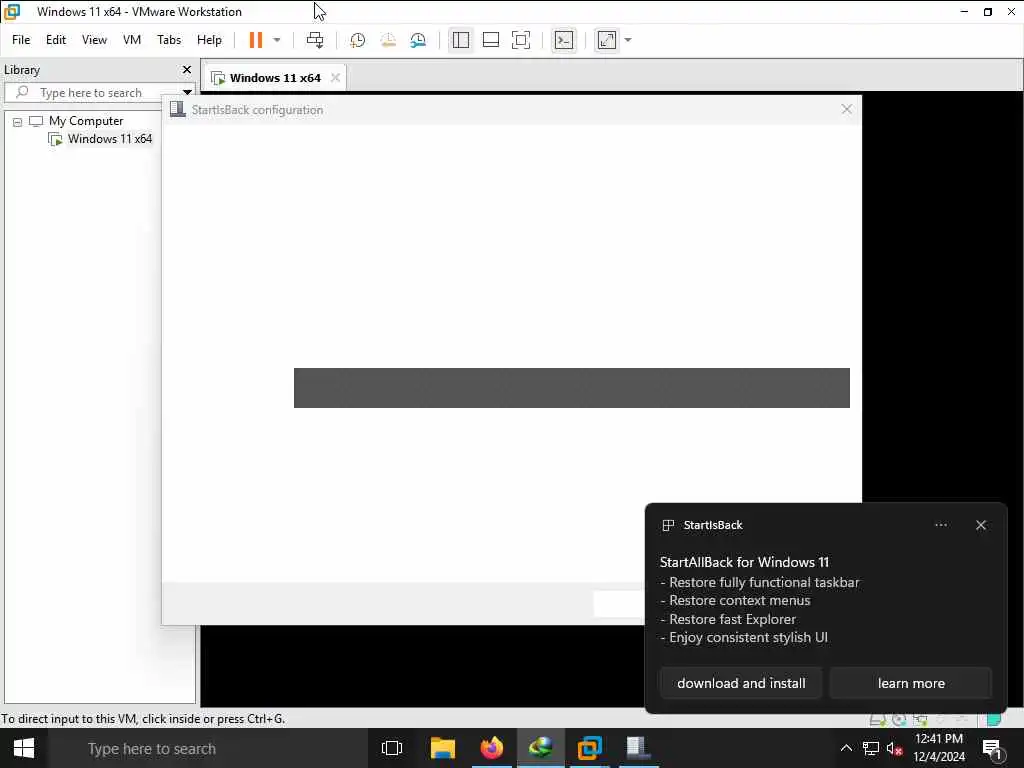The height and width of the screenshot is (768, 1024).
Task: Open the VM menu
Action: tap(132, 40)
